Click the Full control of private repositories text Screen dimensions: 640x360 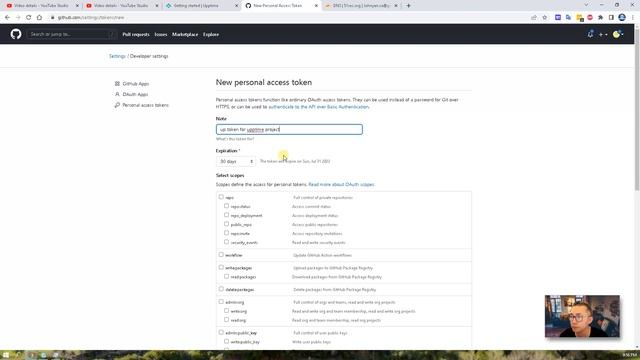click(x=323, y=198)
